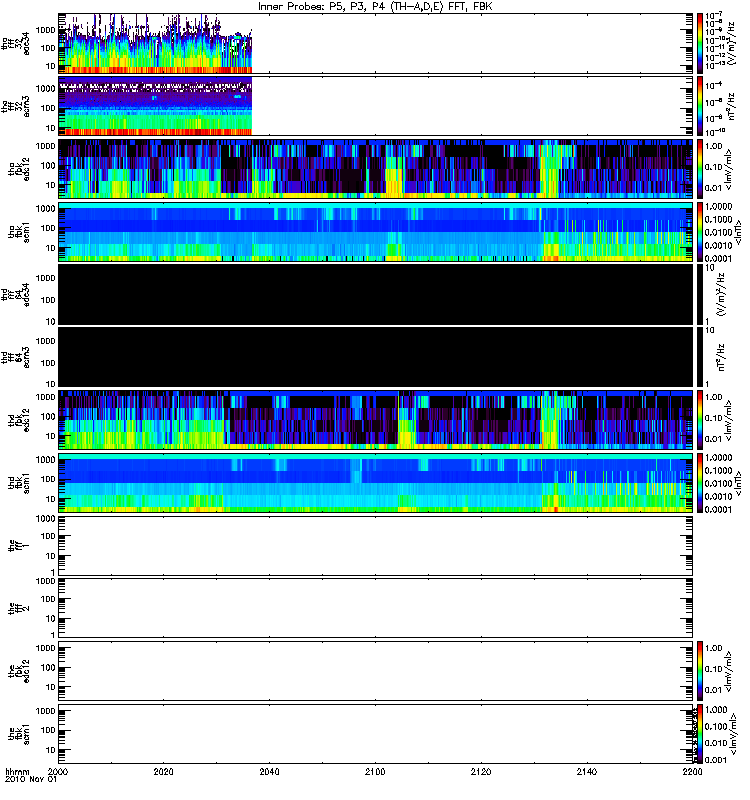The image size is (750, 800).
Task: Click the "2040" time axis label
Action: point(269,771)
